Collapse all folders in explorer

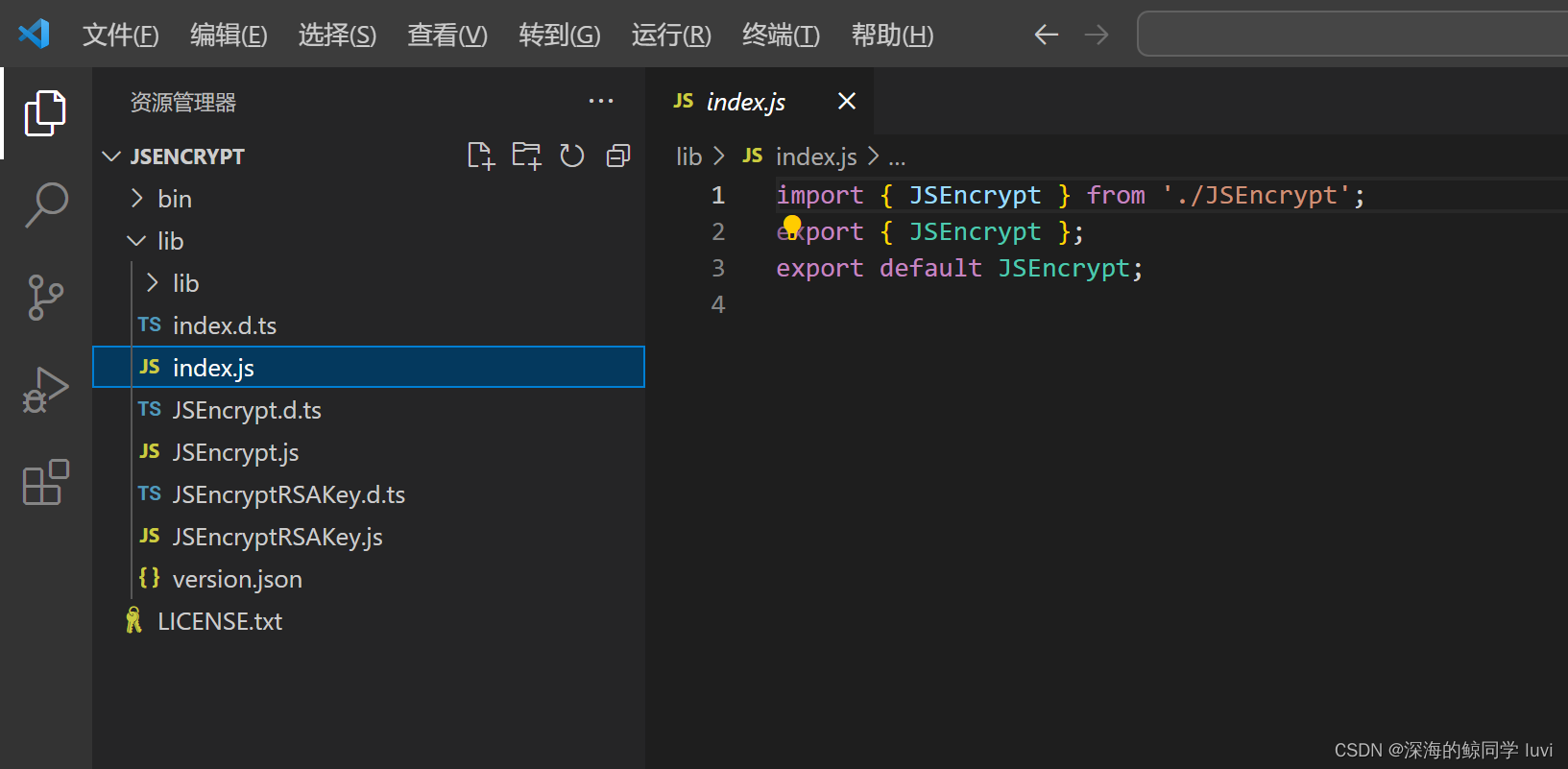click(618, 156)
